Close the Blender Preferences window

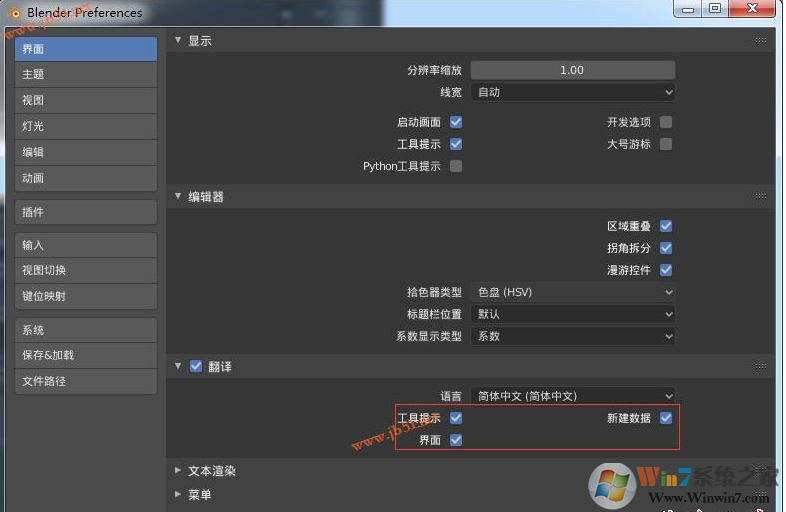point(752,9)
